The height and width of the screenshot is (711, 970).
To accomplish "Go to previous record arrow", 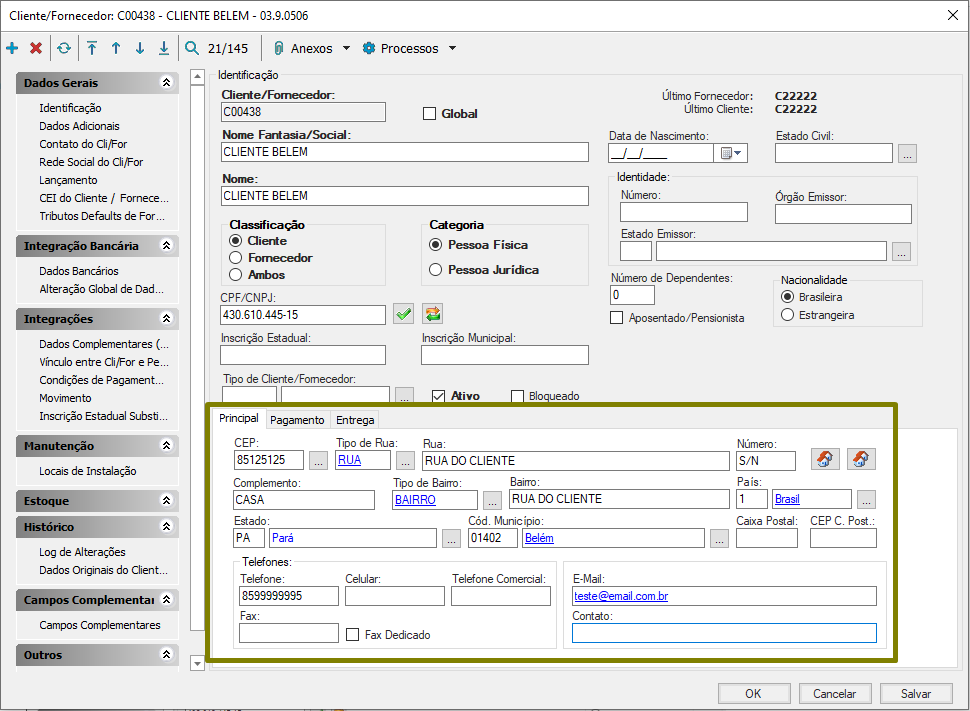I will click(116, 48).
